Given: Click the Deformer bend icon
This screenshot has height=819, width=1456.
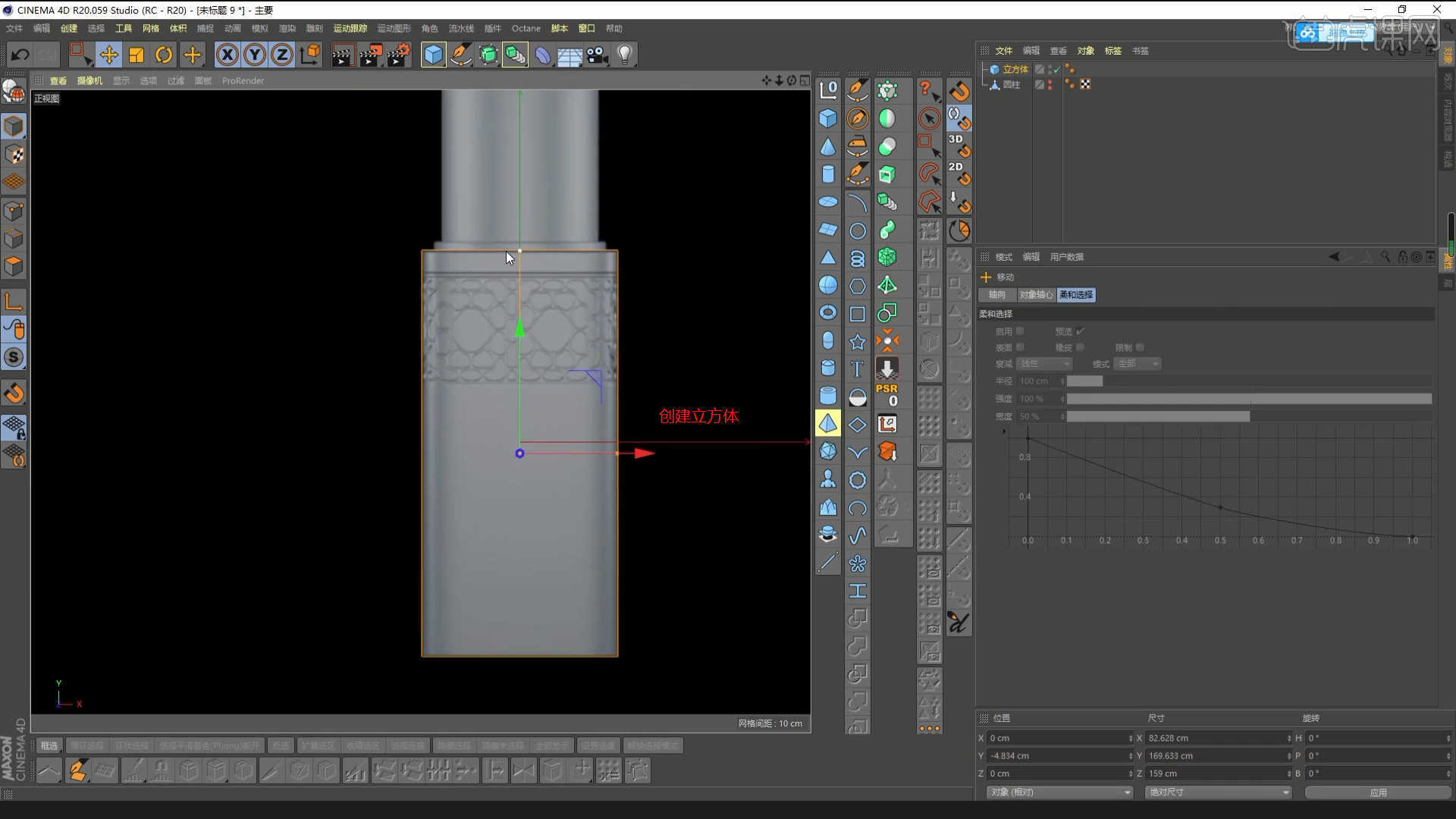Looking at the screenshot, I should point(542,55).
